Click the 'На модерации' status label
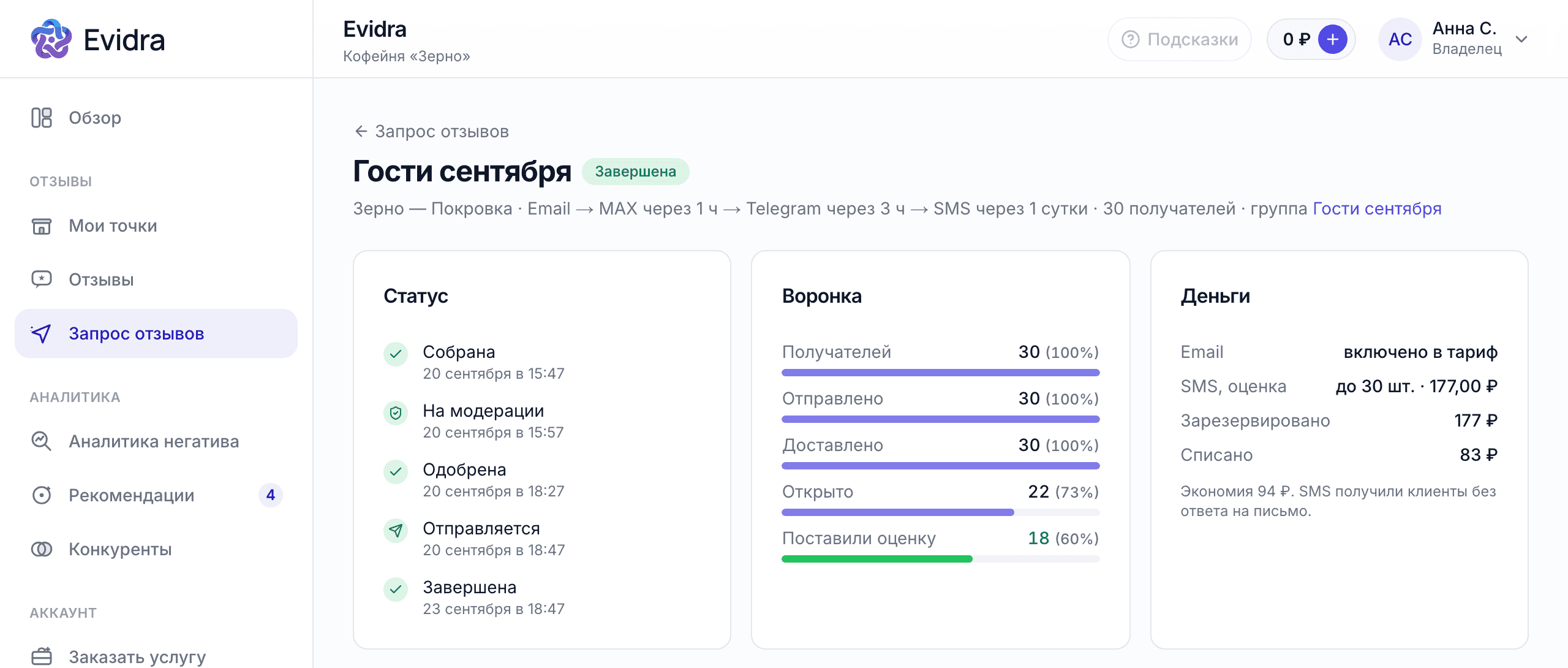This screenshot has width=1568, height=668. 483,411
